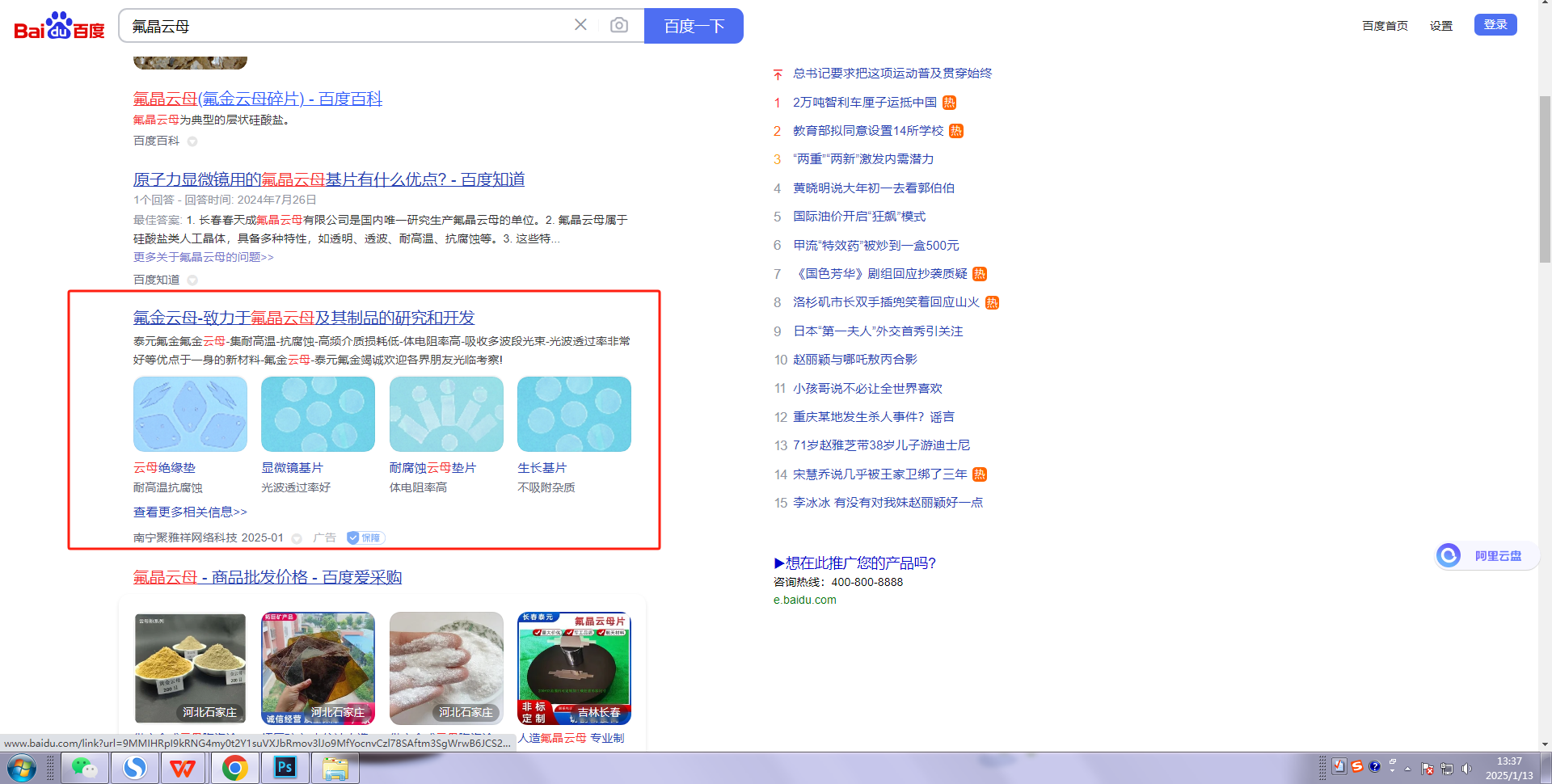Open hot search 黄晓明说大年初一去看郭伯伯
Viewport: 1552px width, 784px height.
click(874, 188)
